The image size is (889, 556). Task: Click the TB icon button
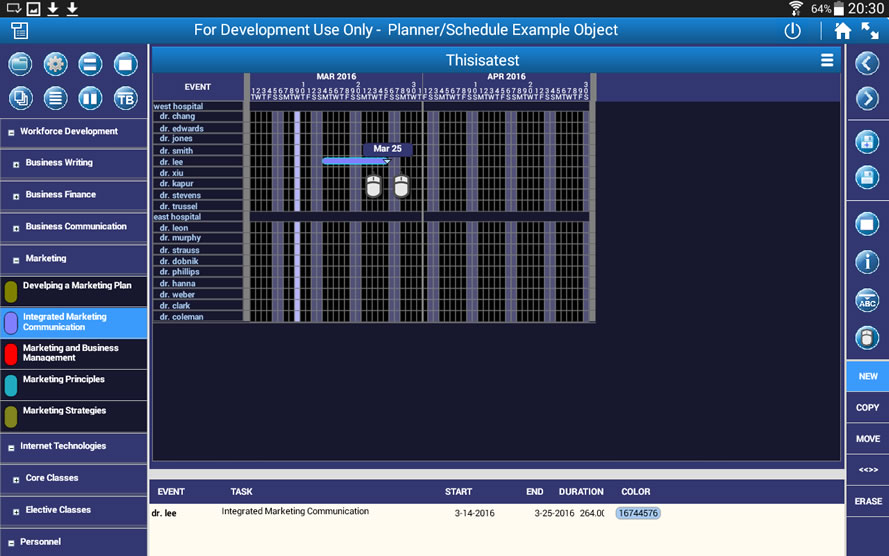(x=125, y=98)
